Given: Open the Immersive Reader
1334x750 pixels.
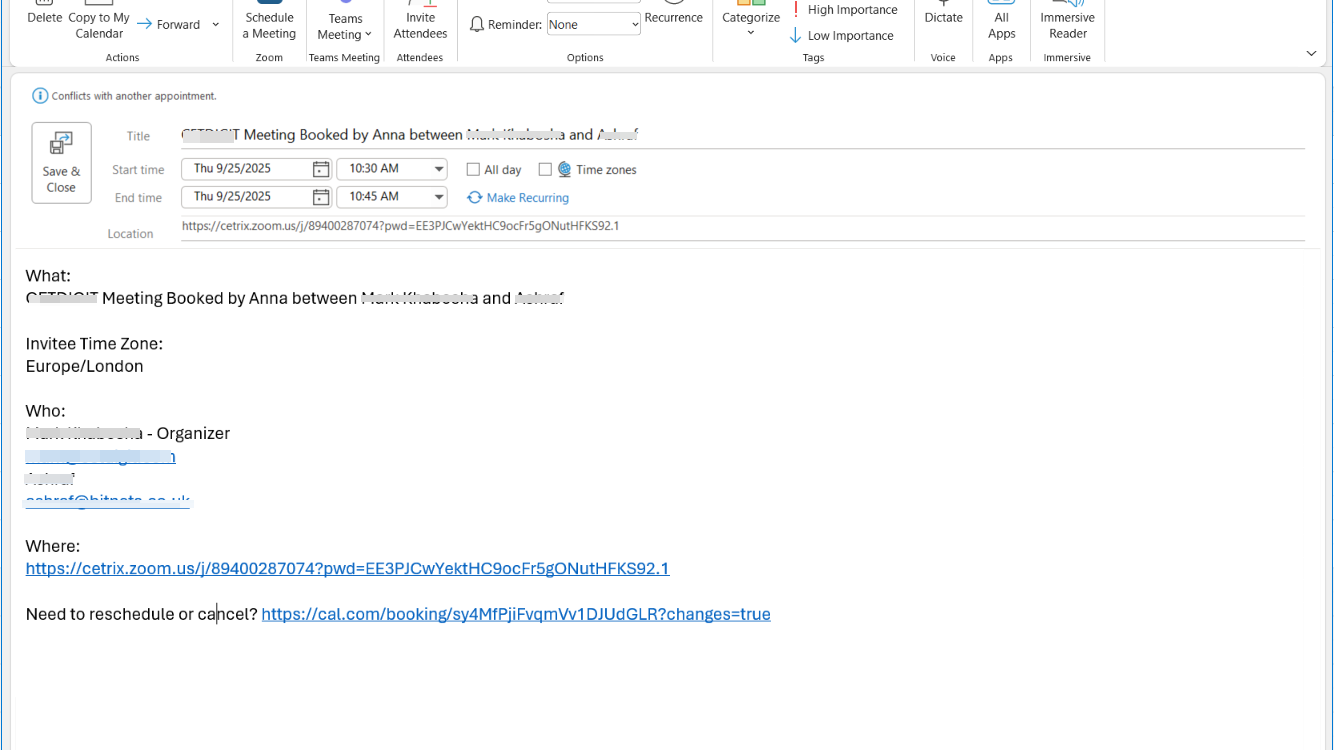Looking at the screenshot, I should coord(1067,25).
